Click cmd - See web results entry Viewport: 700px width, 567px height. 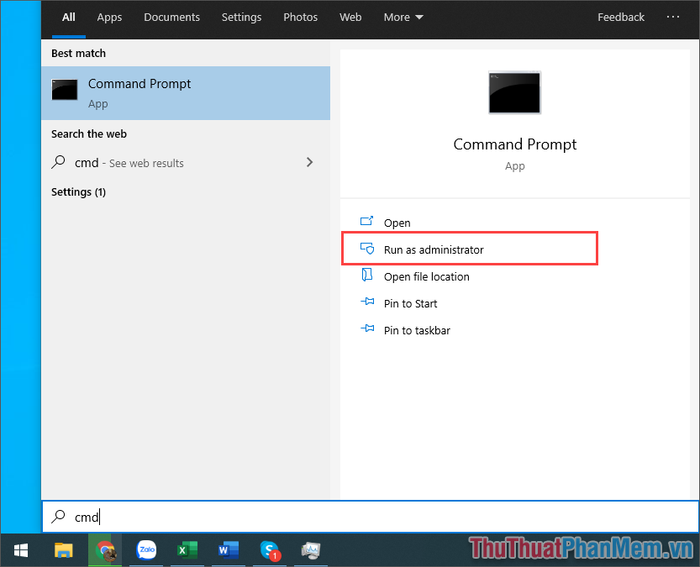[186, 163]
